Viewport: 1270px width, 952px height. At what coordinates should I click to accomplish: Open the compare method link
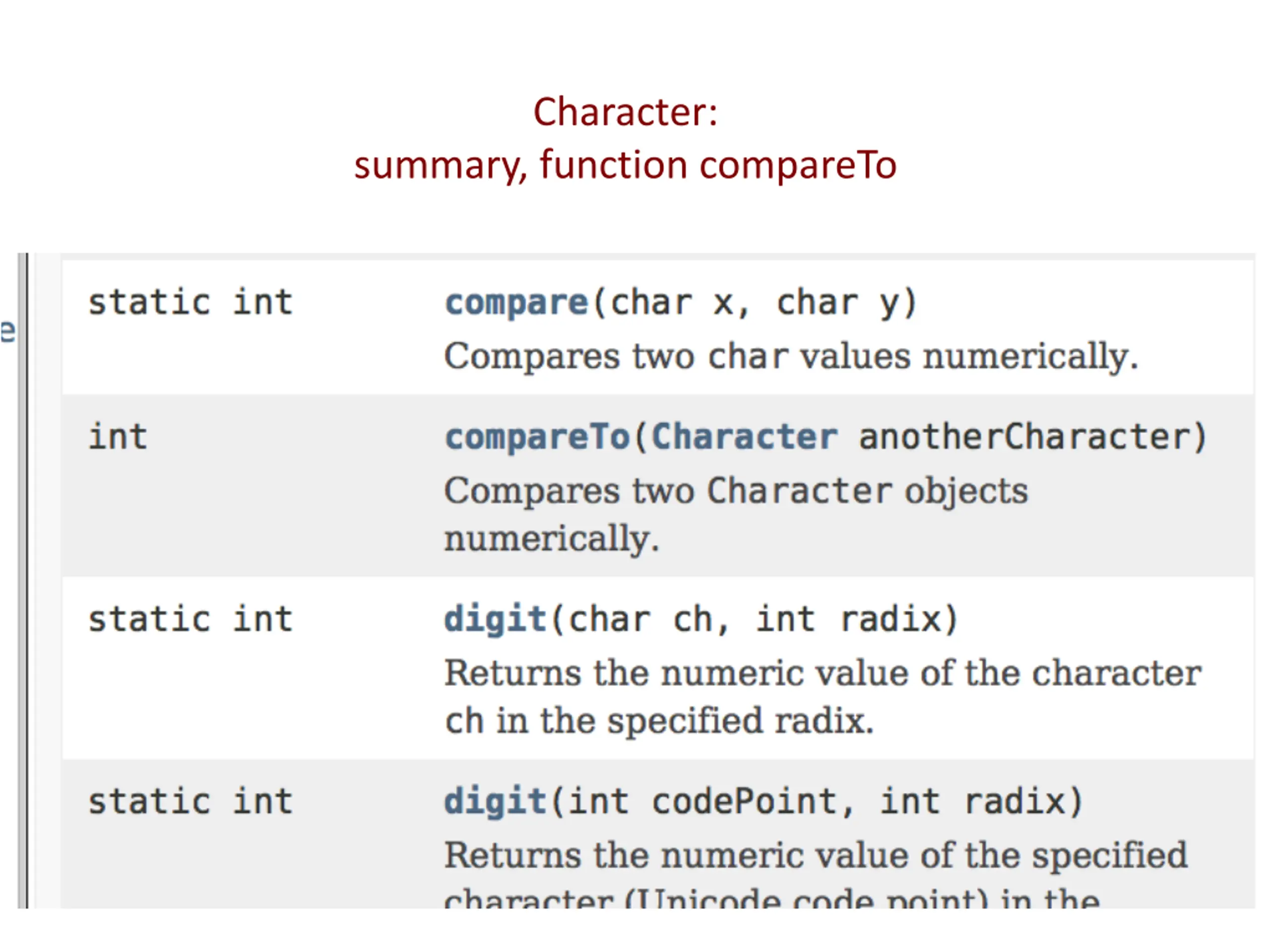(x=517, y=303)
